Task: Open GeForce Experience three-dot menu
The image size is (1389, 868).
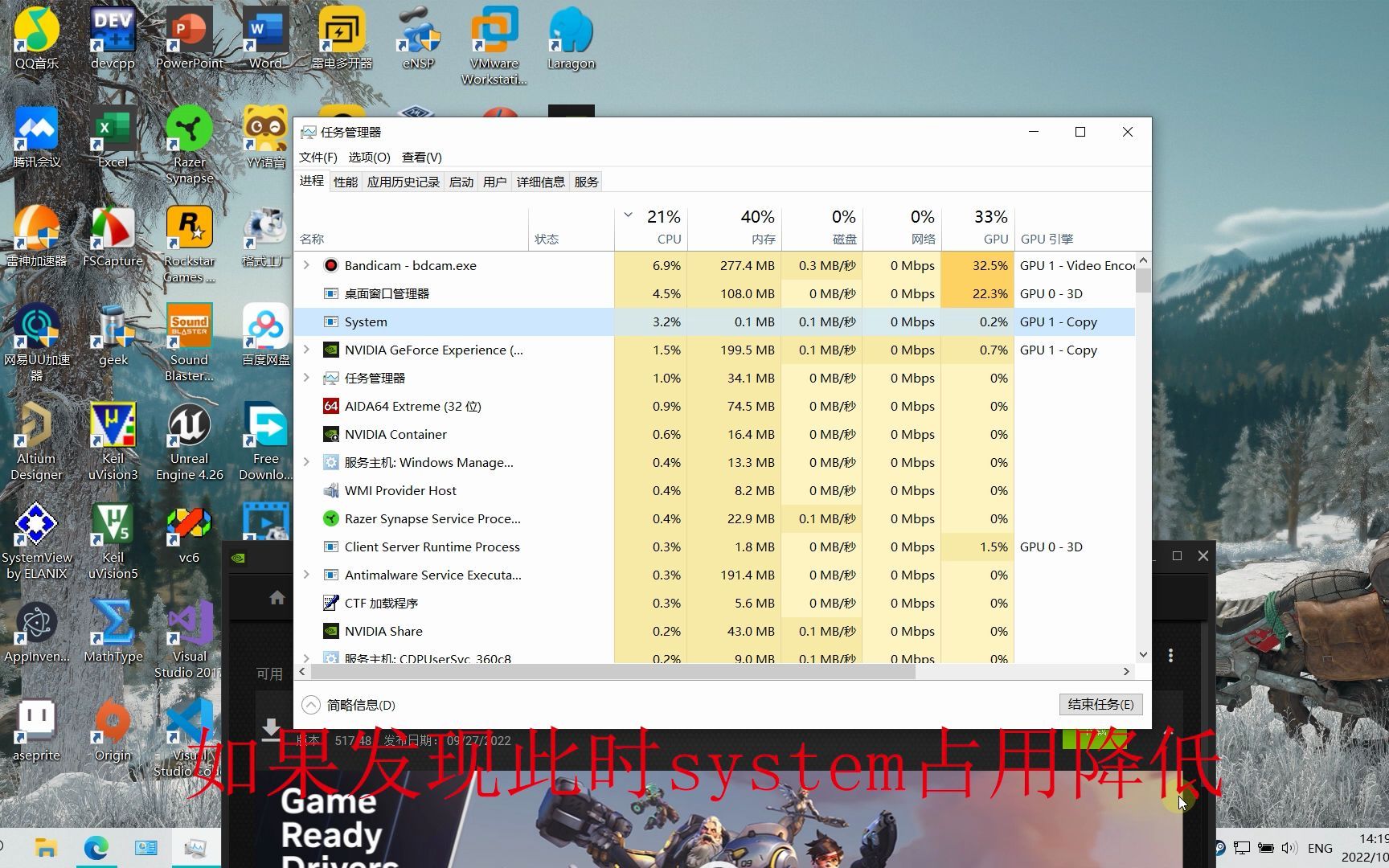Action: click(1170, 656)
